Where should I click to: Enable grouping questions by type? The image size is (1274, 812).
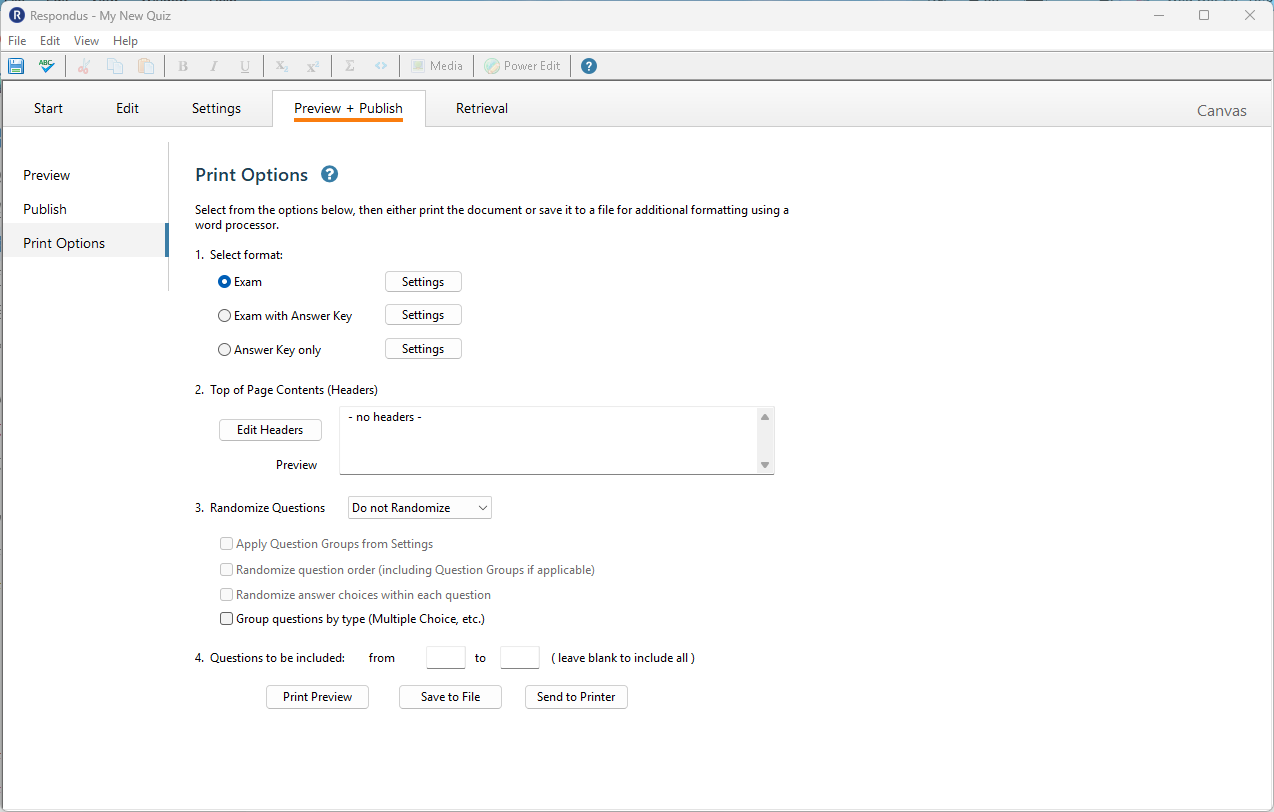click(x=226, y=618)
